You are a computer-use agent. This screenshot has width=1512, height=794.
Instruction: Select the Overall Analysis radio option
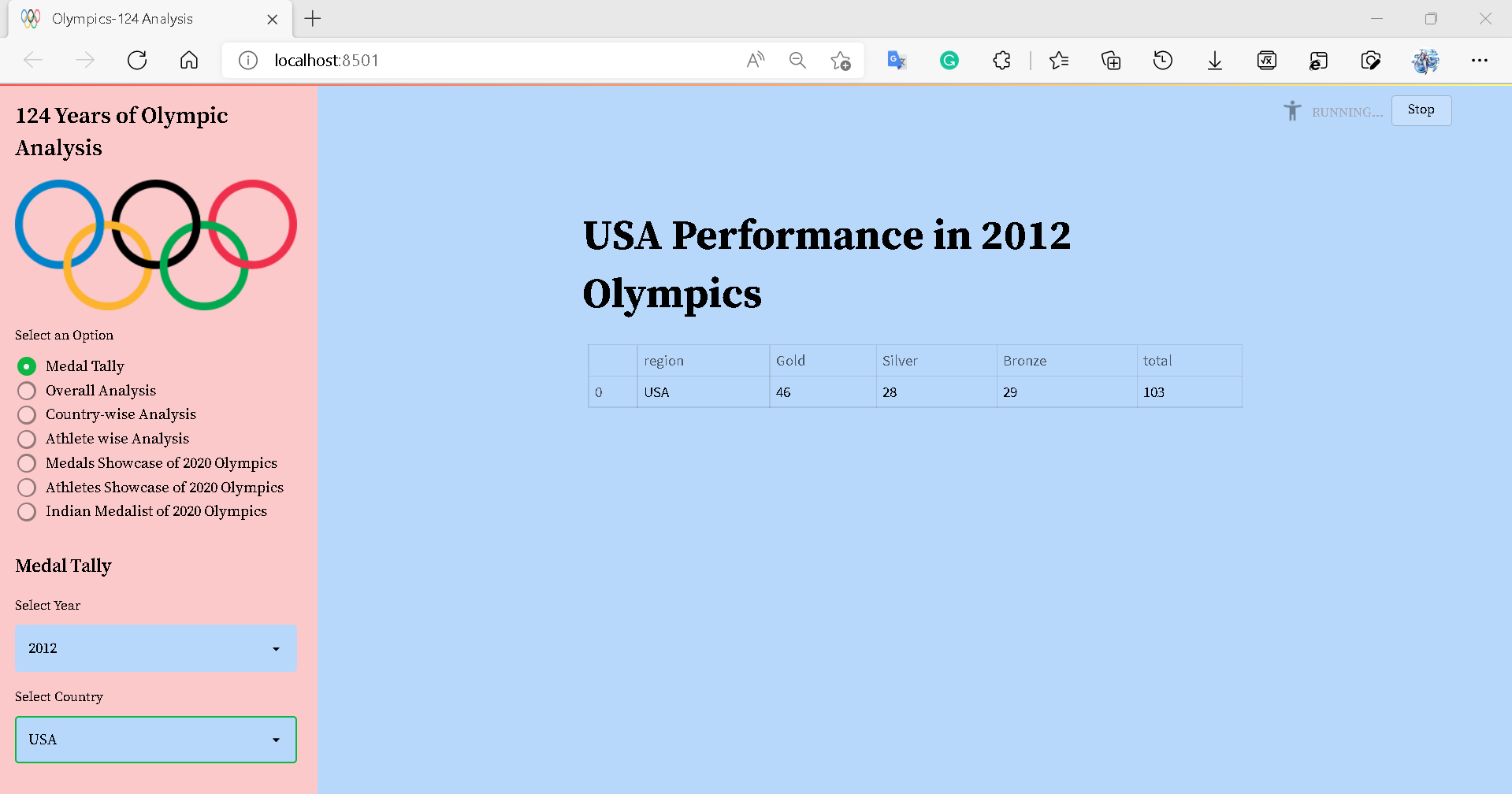pos(86,391)
